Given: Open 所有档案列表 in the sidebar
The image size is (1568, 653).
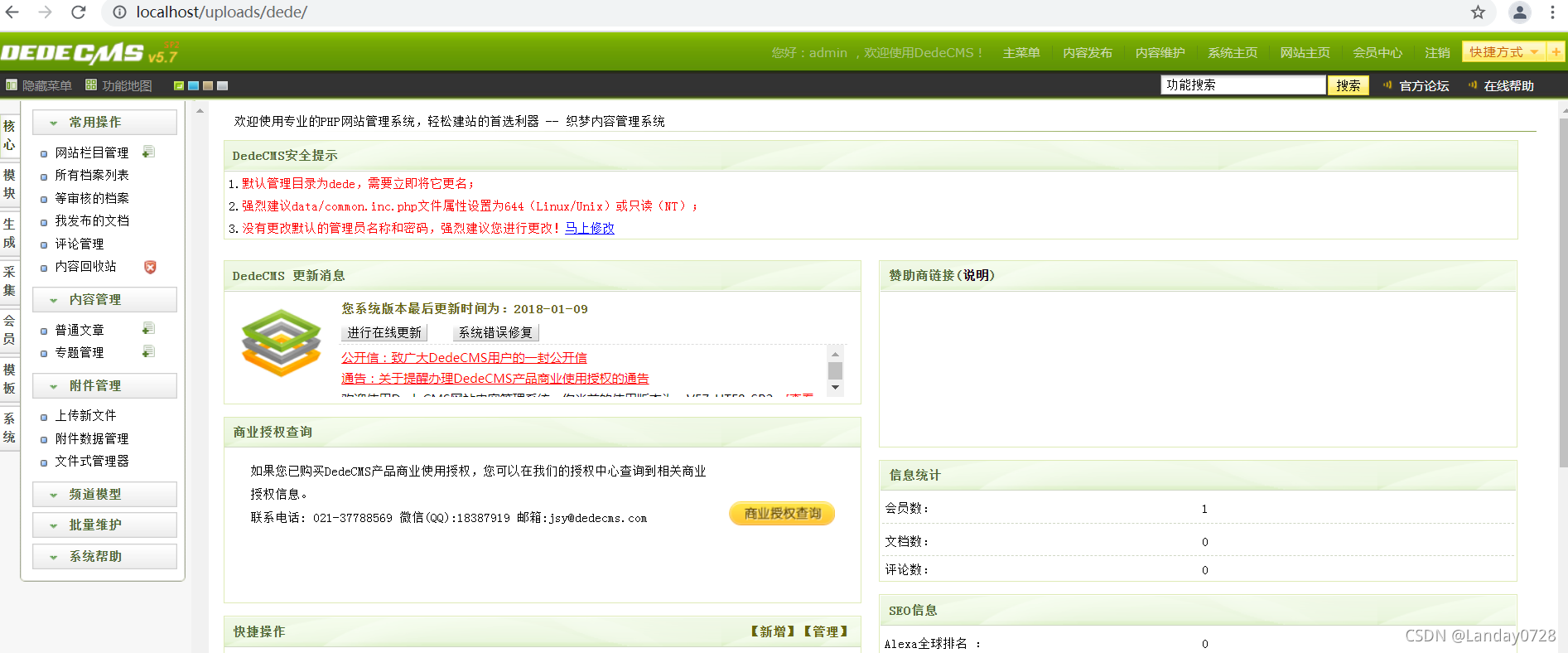Looking at the screenshot, I should (x=92, y=176).
